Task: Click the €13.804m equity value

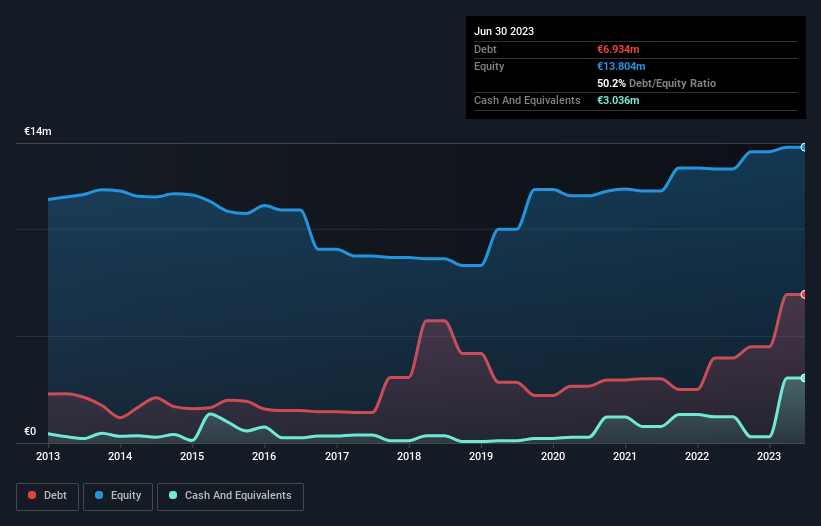Action: [x=621, y=66]
